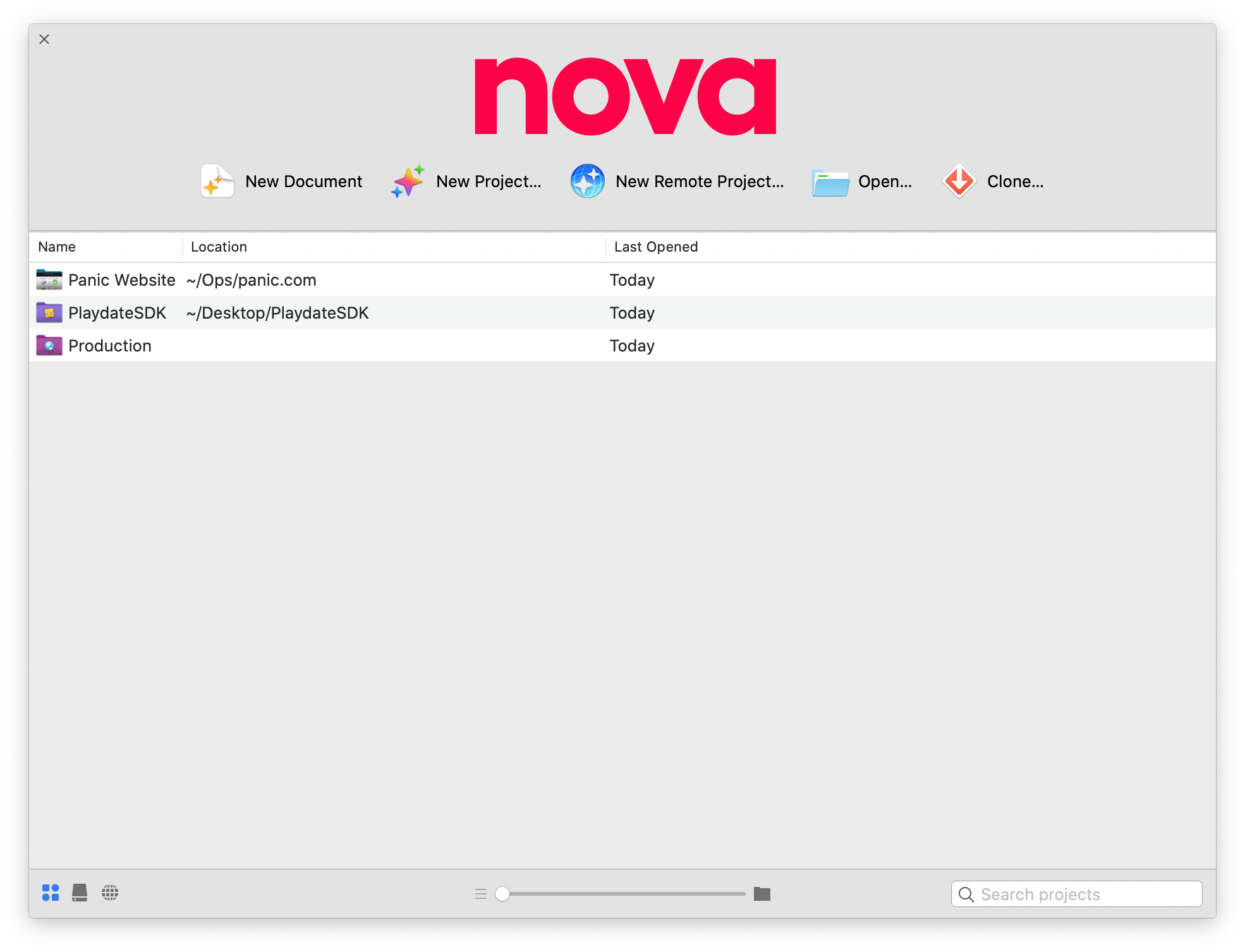Click the New Document icon

point(217,180)
